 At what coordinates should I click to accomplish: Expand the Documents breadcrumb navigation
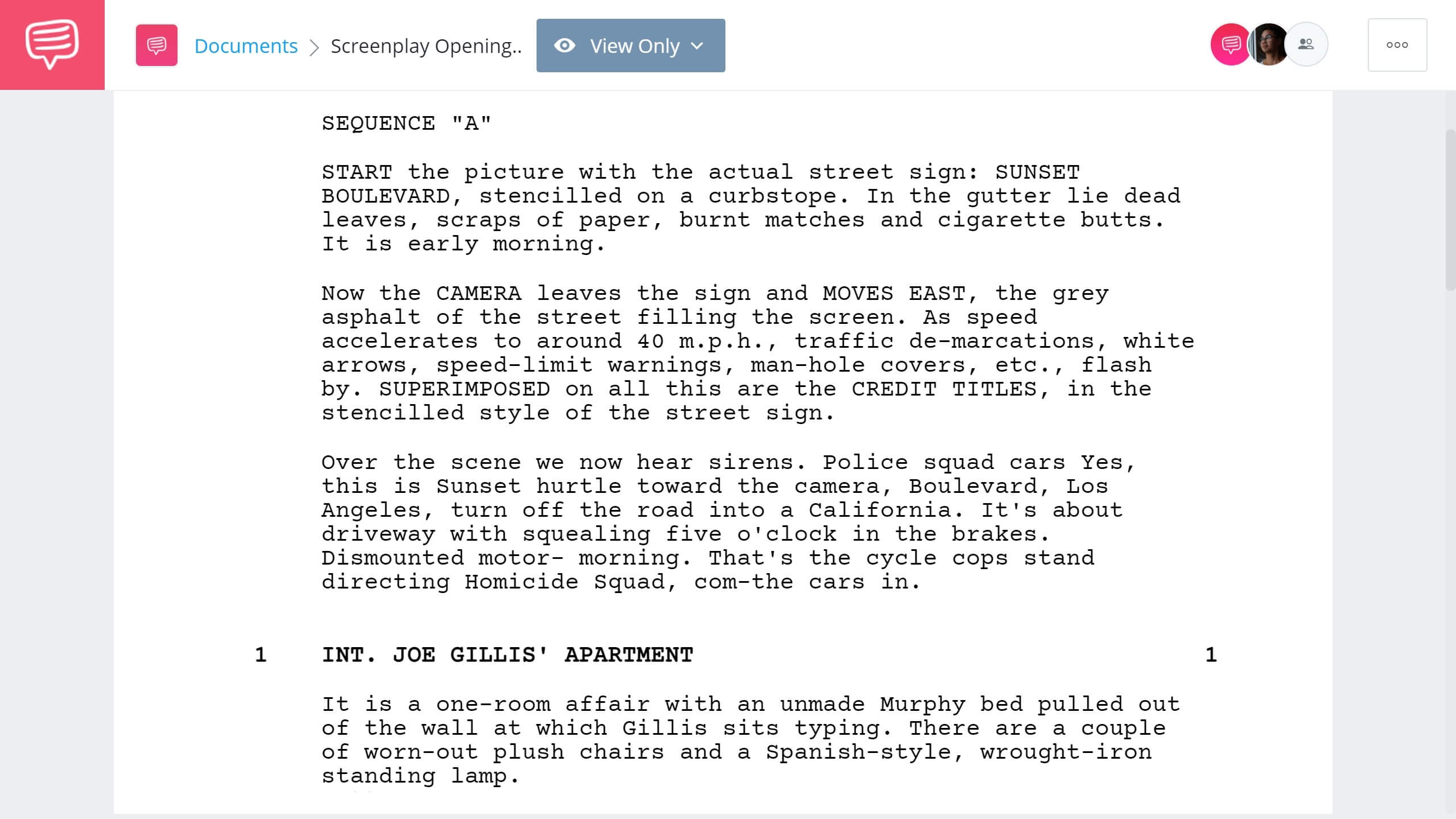coord(245,45)
